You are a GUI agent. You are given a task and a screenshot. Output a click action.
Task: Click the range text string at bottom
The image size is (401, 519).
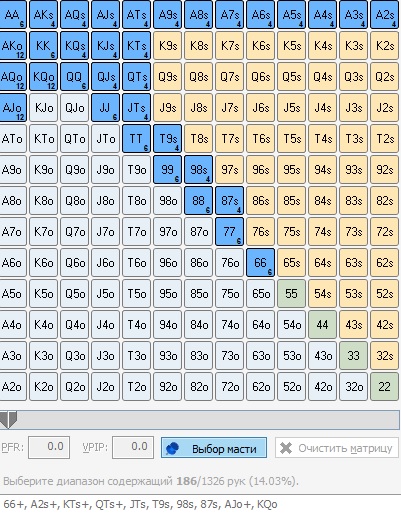point(140,504)
